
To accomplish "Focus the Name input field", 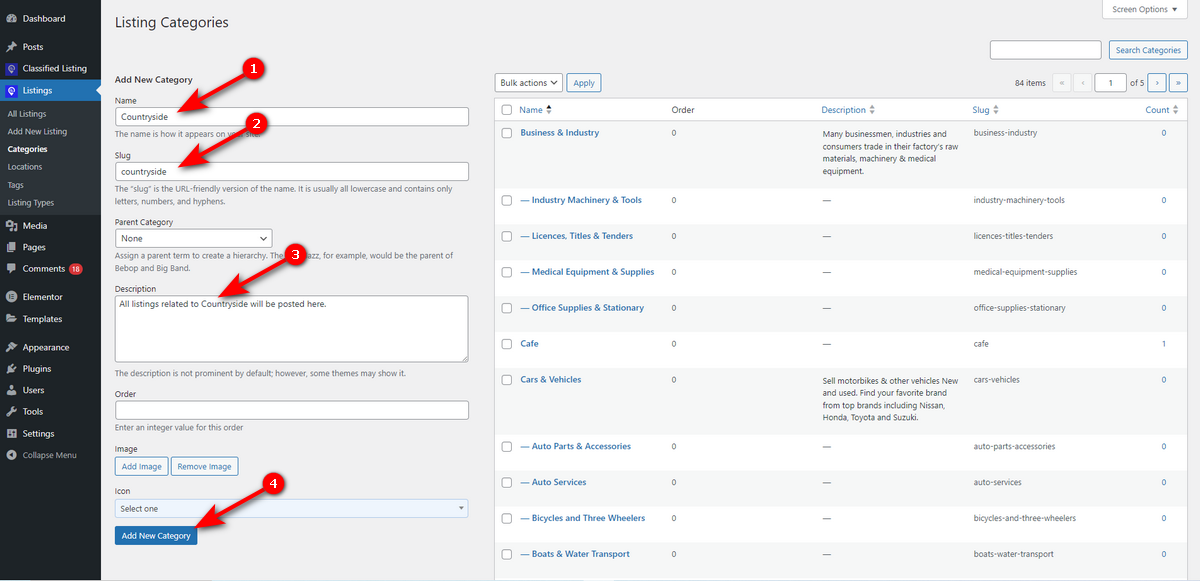I will click(292, 116).
